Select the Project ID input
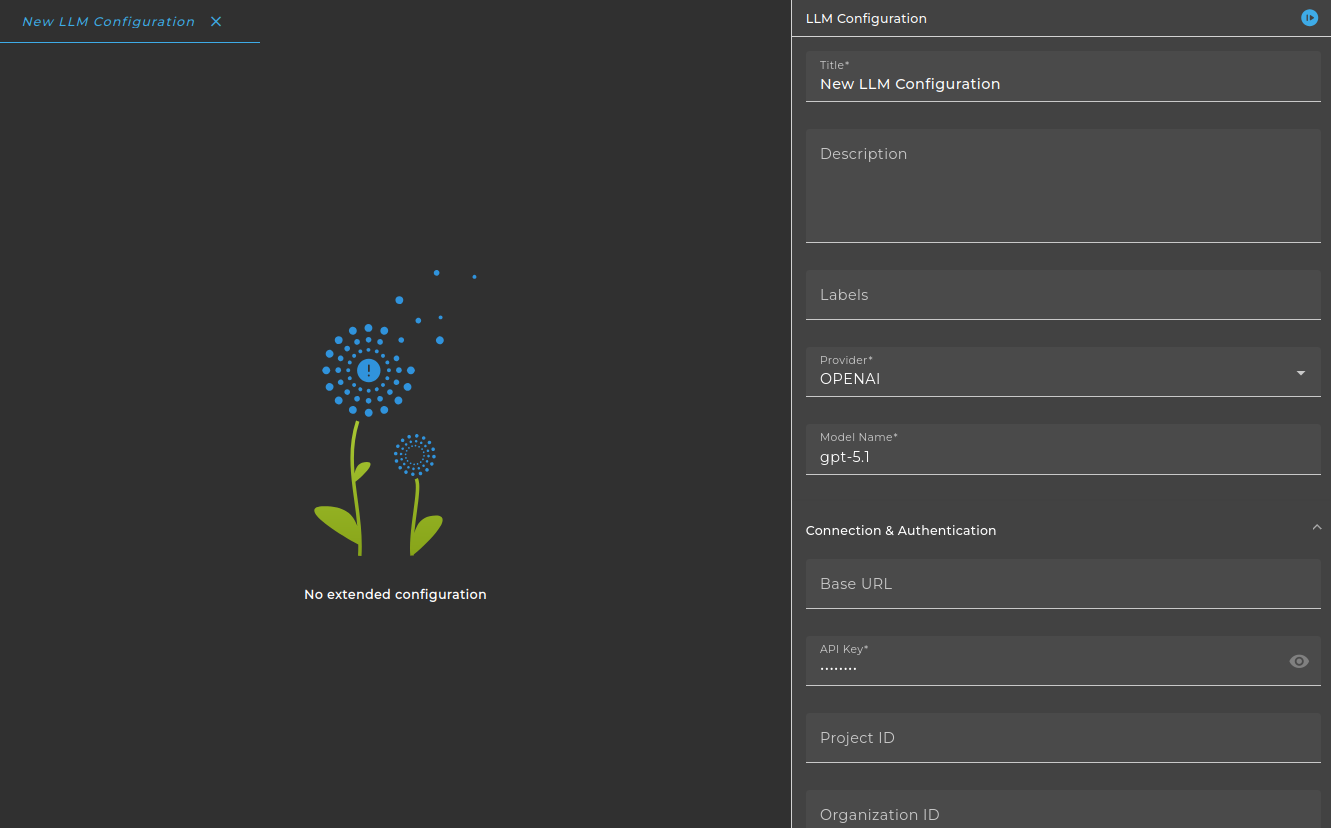This screenshot has width=1331, height=828. 1063,738
